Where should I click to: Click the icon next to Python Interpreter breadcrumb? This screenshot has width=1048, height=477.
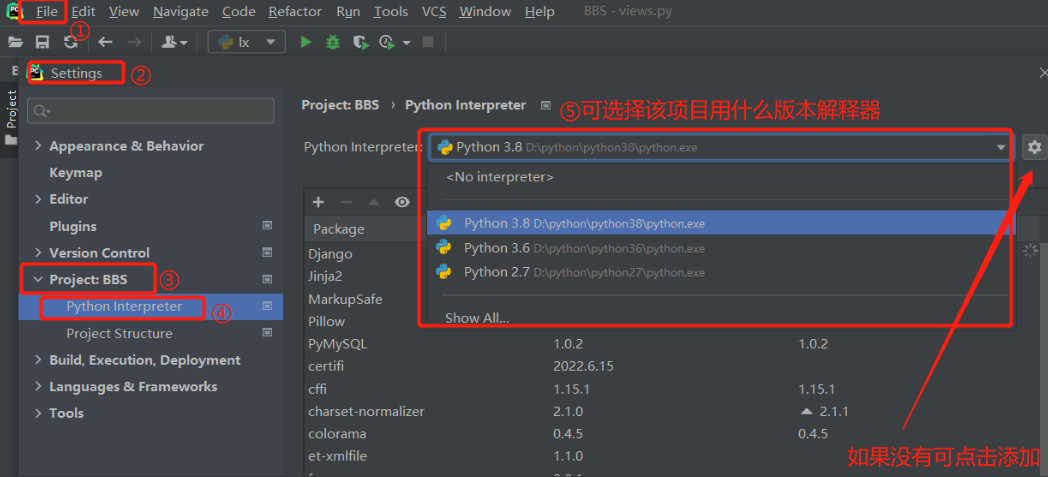546,105
